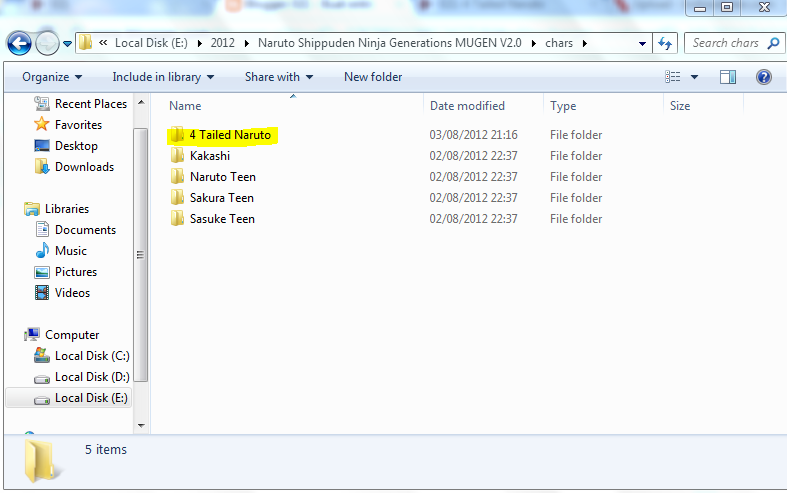Go back with the blue Back arrow
Viewport: 787px width, 493px height.
tap(19, 44)
